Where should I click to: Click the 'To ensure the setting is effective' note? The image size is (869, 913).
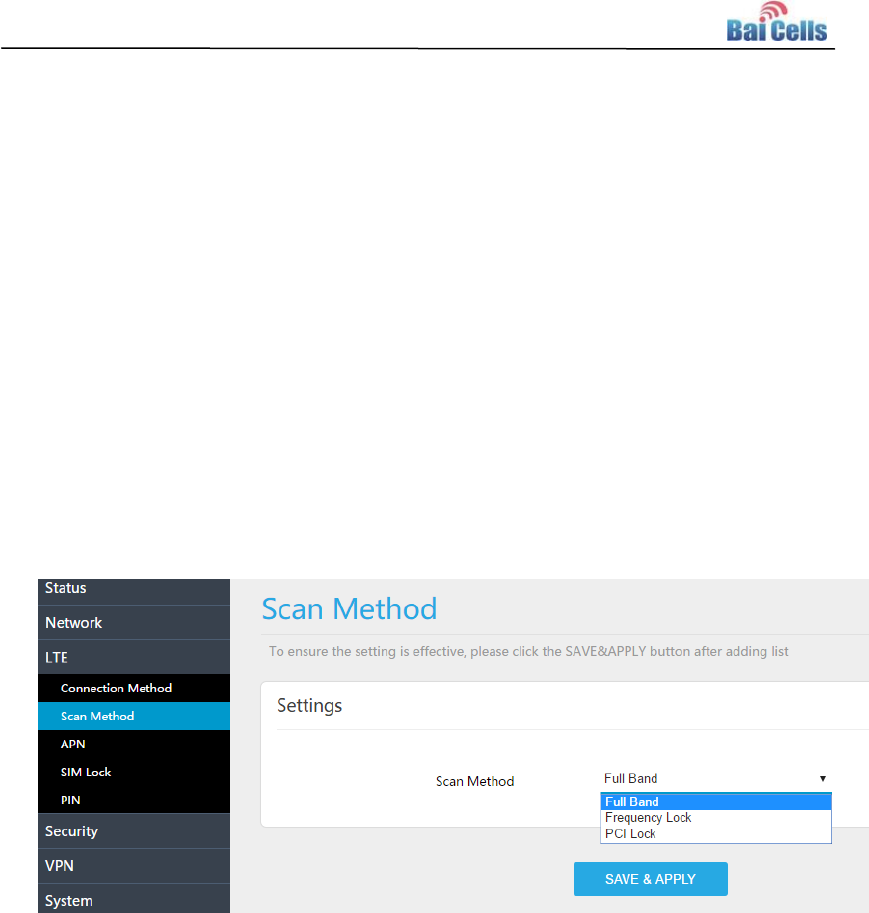528,652
